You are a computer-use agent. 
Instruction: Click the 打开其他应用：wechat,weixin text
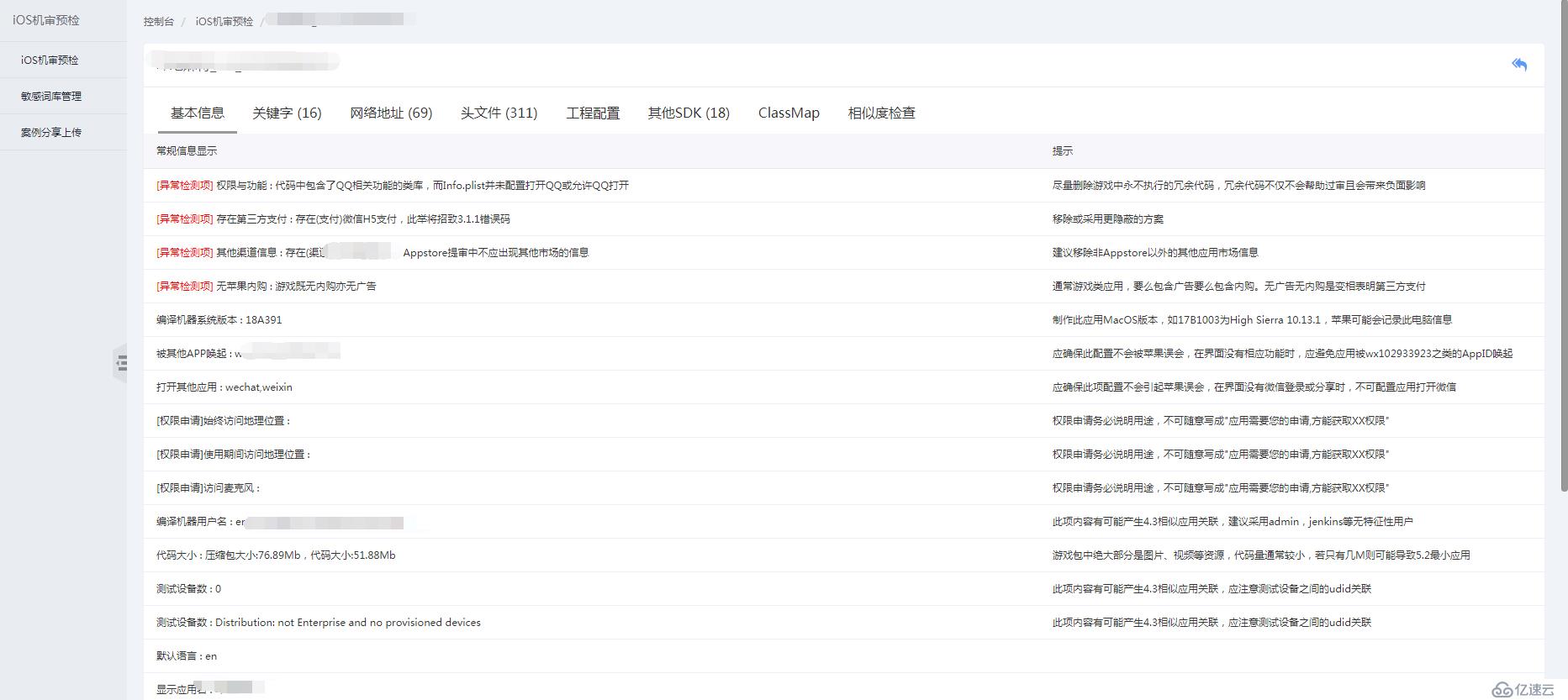coord(224,387)
